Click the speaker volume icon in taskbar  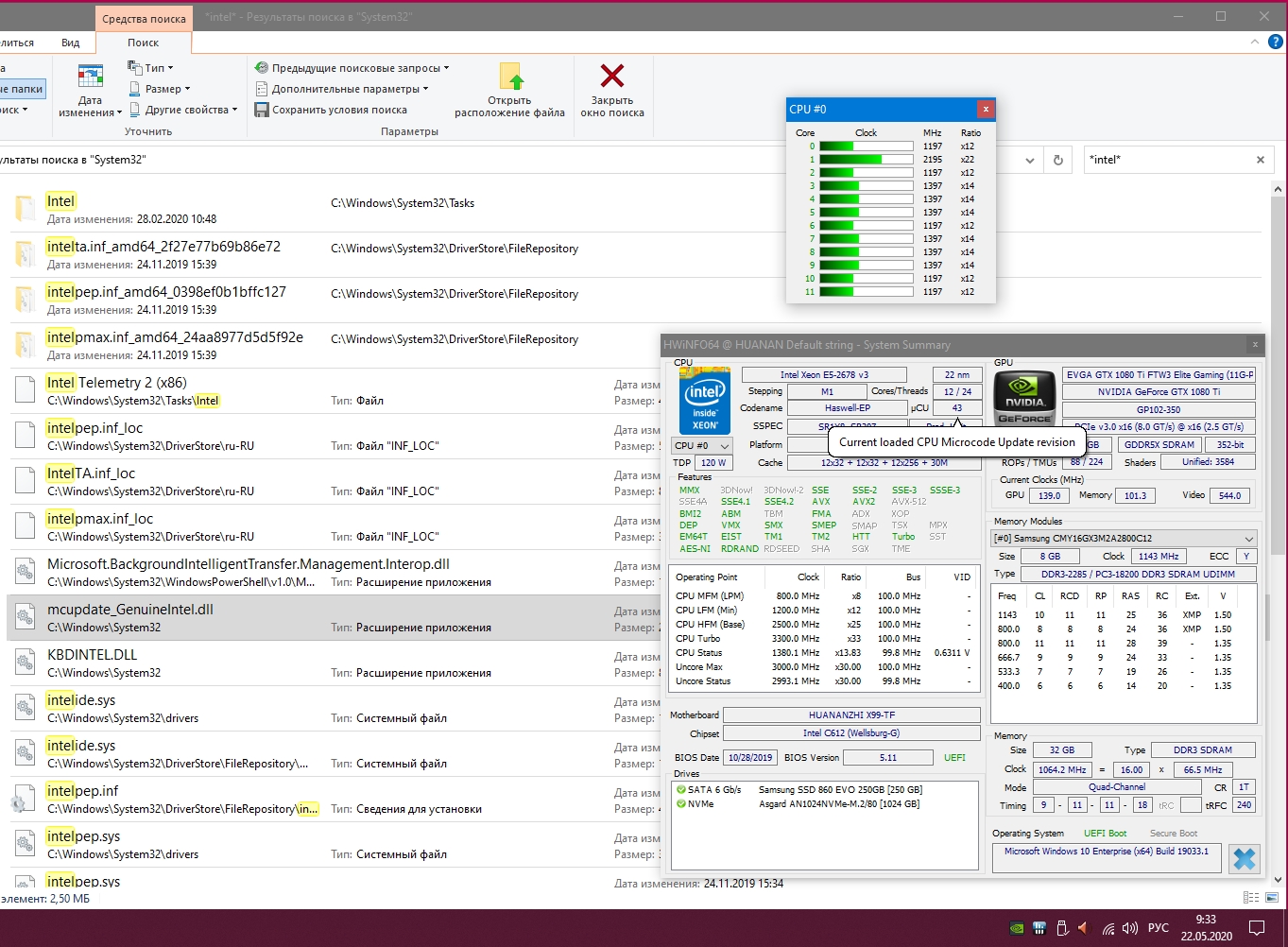pyautogui.click(x=1129, y=928)
